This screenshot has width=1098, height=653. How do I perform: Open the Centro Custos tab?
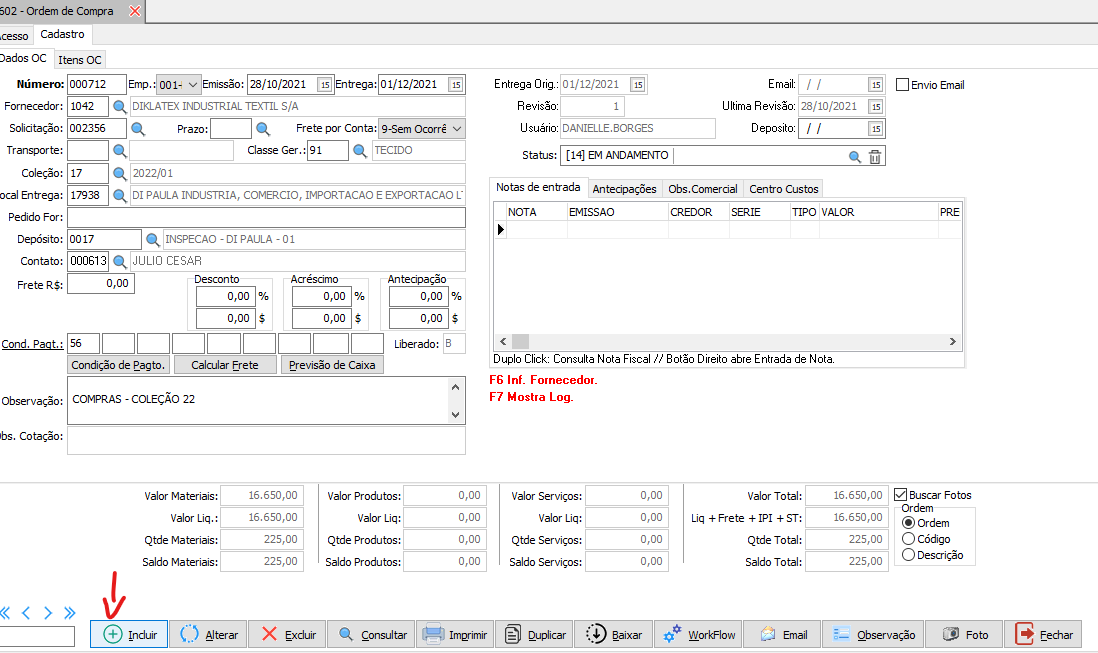tap(784, 188)
